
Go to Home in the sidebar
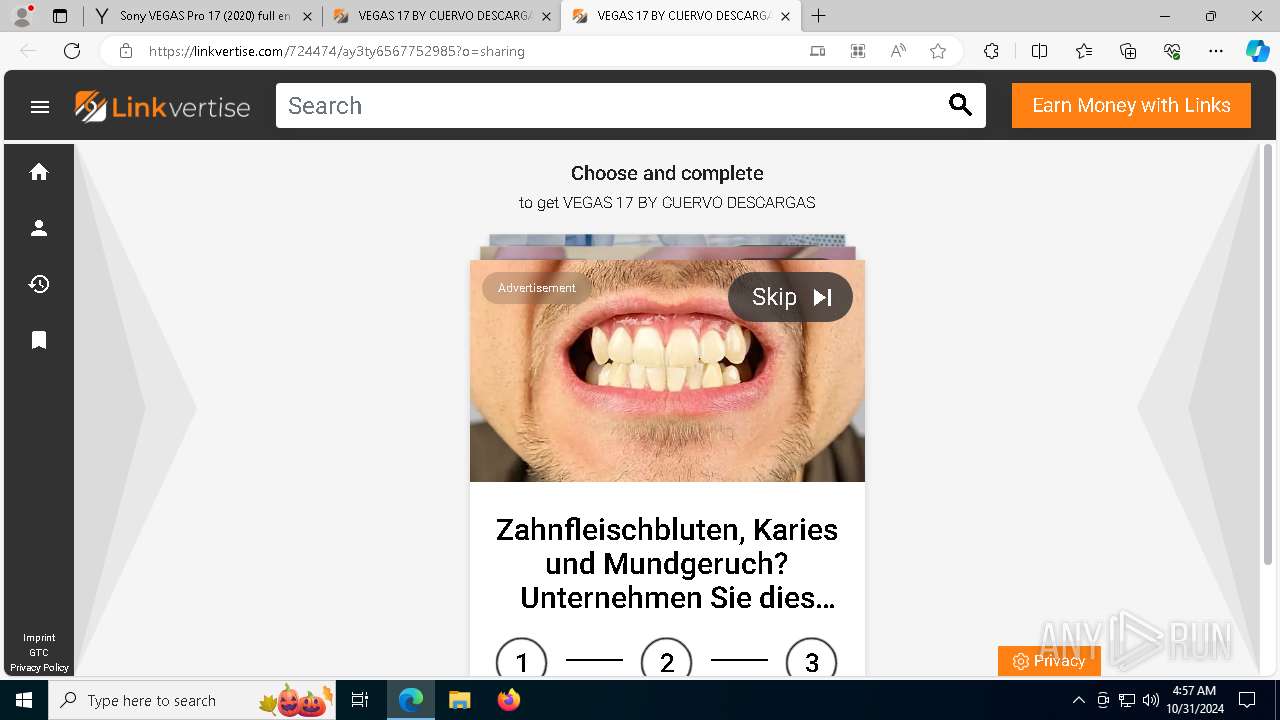[x=39, y=172]
